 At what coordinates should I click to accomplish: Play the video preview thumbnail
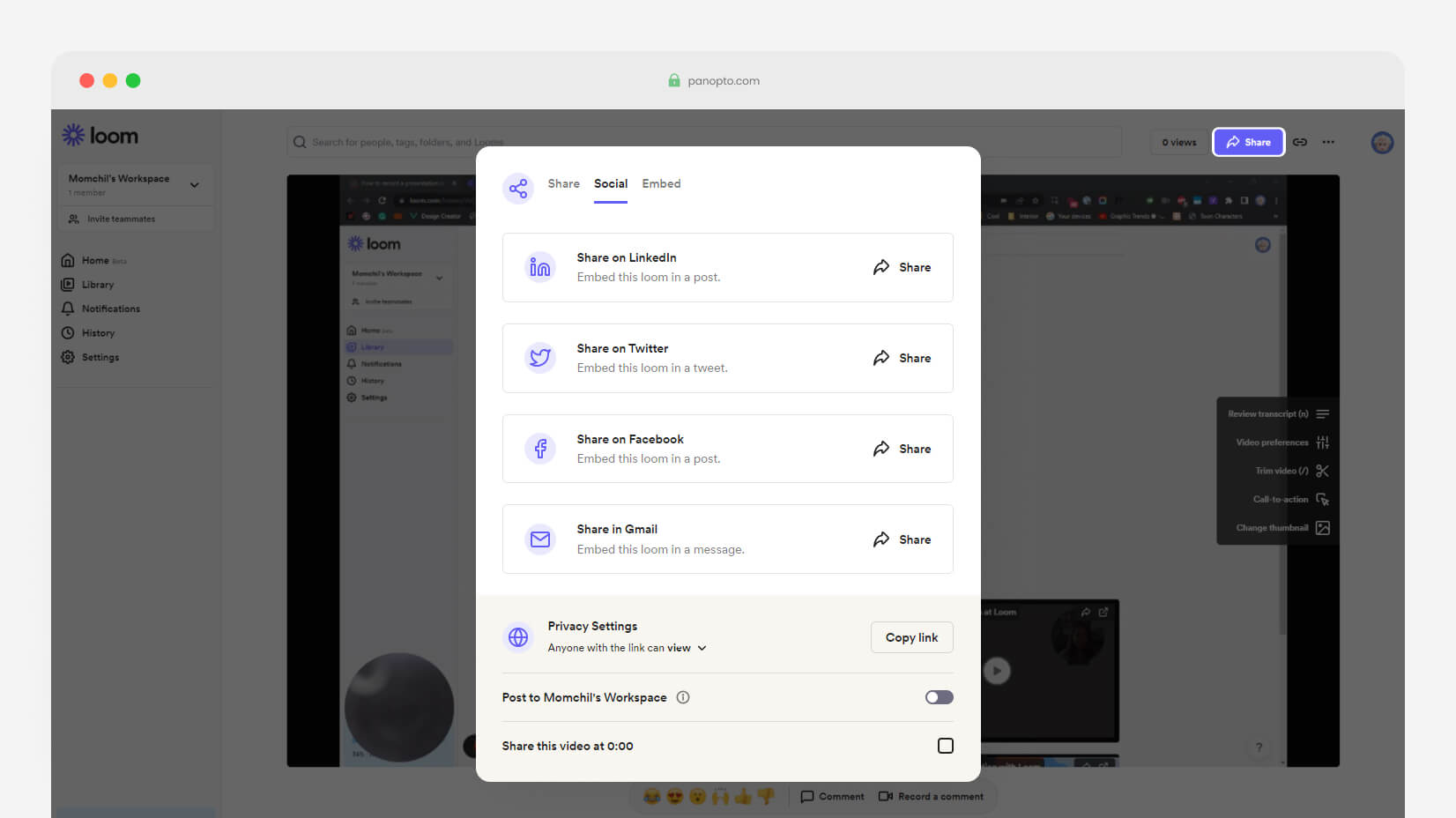pyautogui.click(x=997, y=671)
